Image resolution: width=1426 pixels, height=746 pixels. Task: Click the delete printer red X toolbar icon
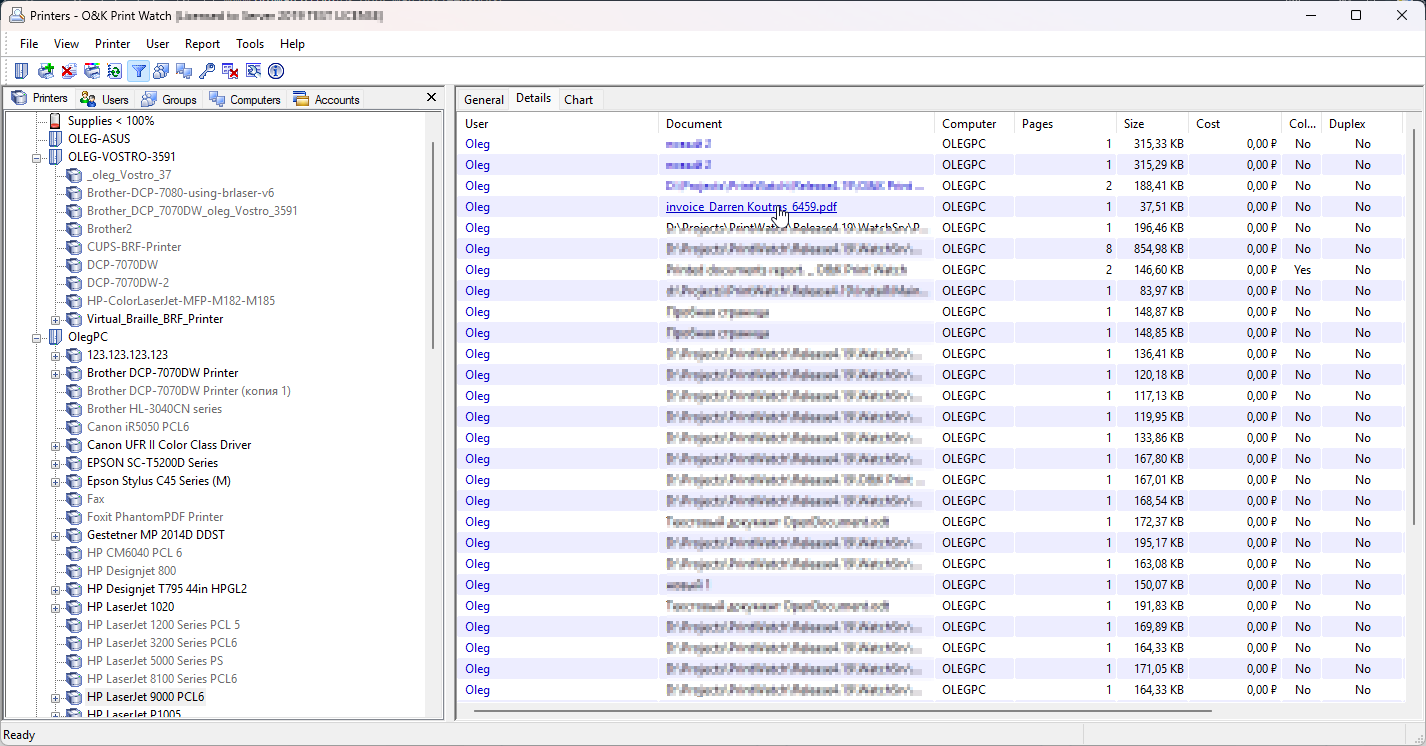(x=68, y=71)
